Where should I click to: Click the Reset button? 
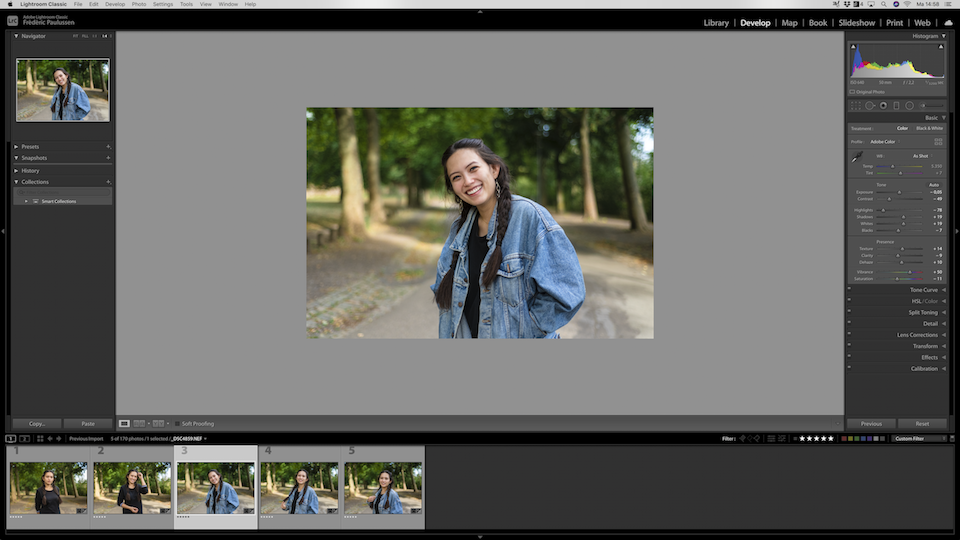point(922,424)
